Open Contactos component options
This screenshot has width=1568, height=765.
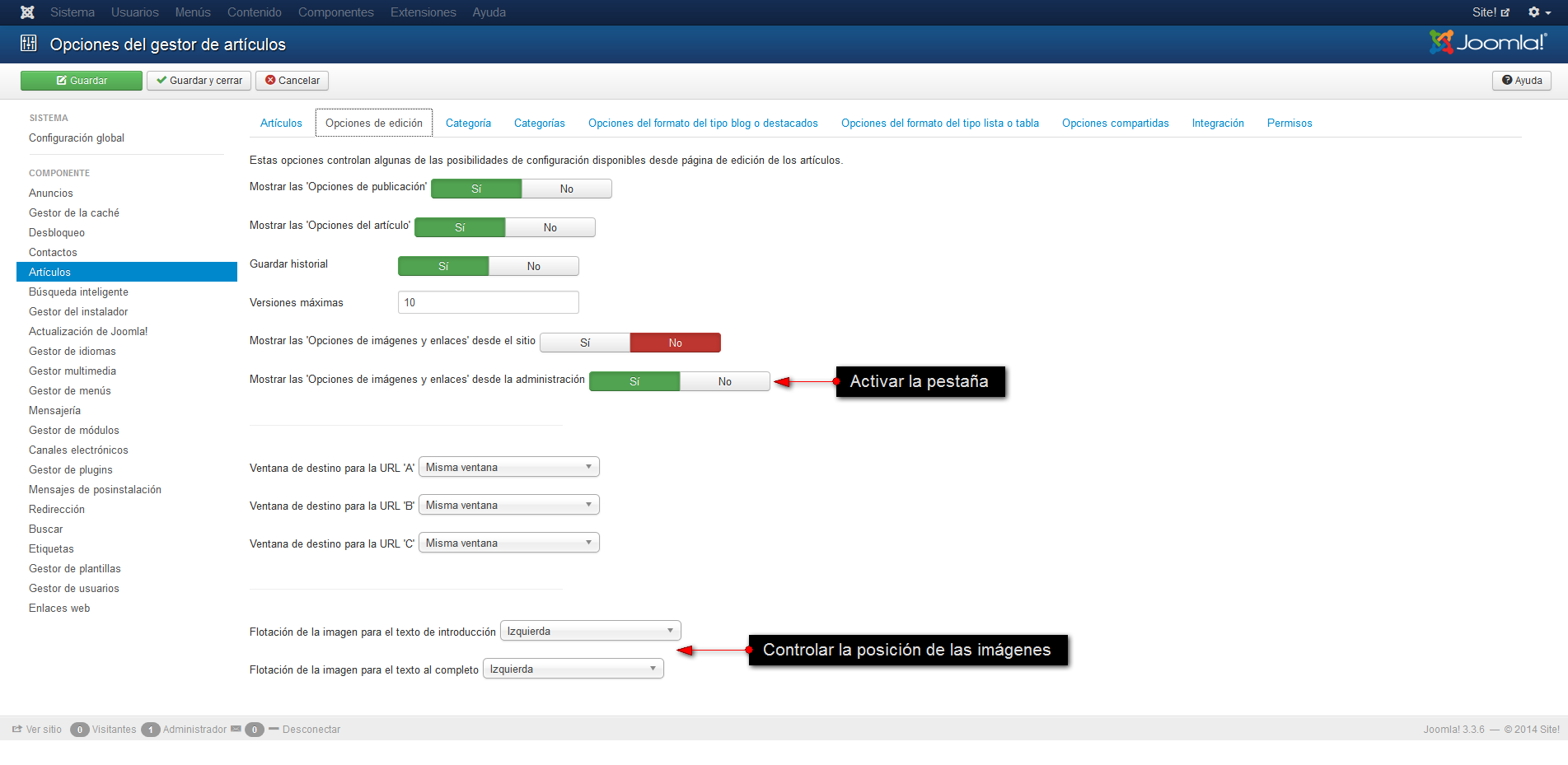[x=53, y=253]
